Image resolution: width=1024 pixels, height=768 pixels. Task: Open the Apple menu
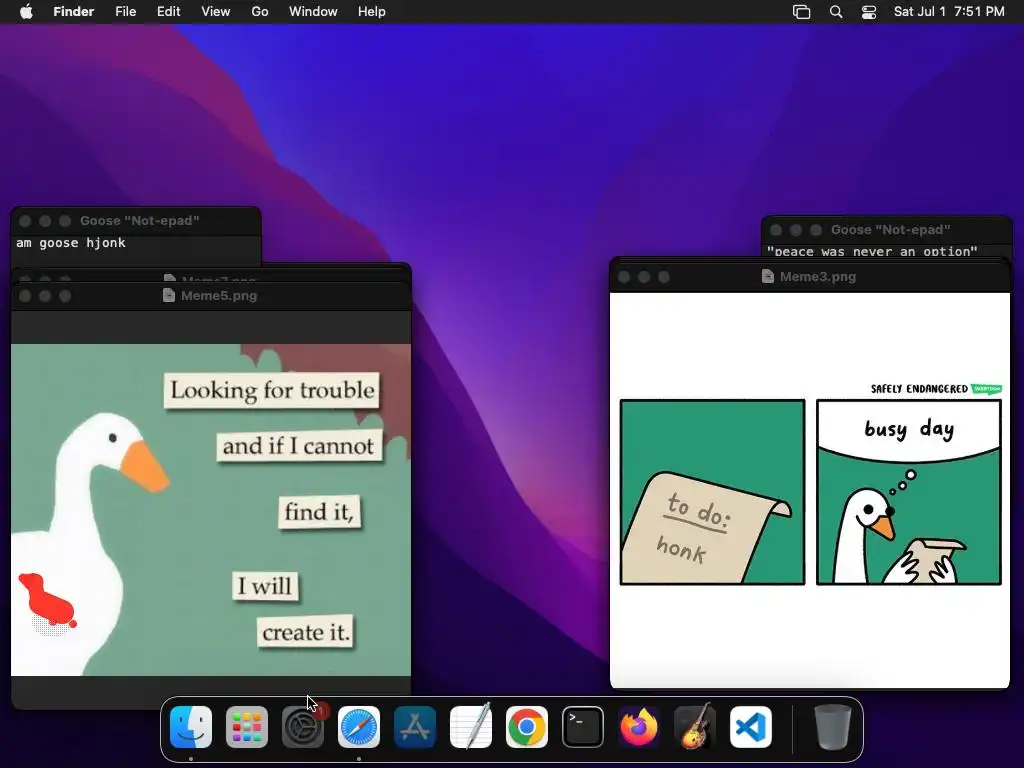26,11
